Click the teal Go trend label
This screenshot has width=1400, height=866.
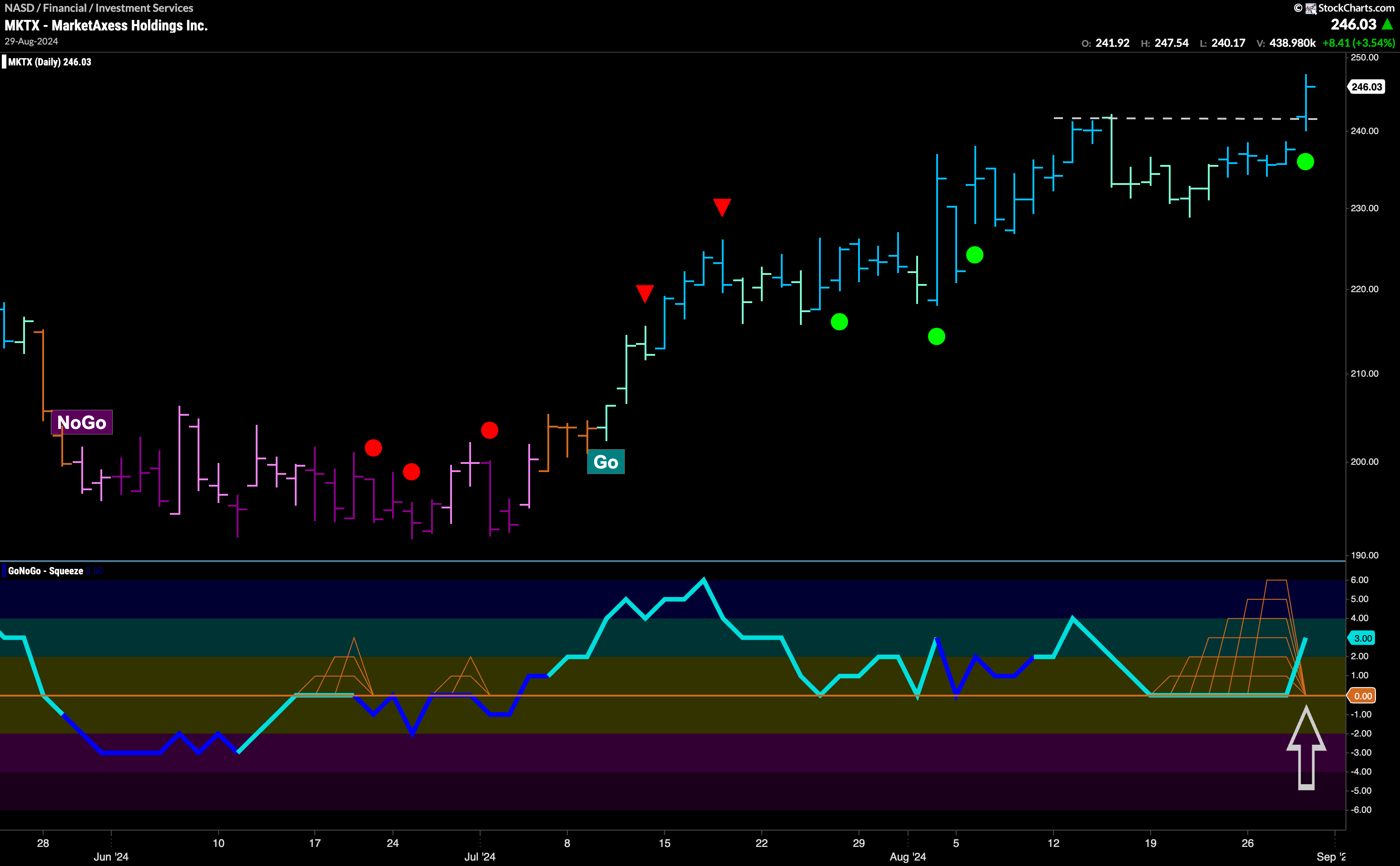[606, 462]
